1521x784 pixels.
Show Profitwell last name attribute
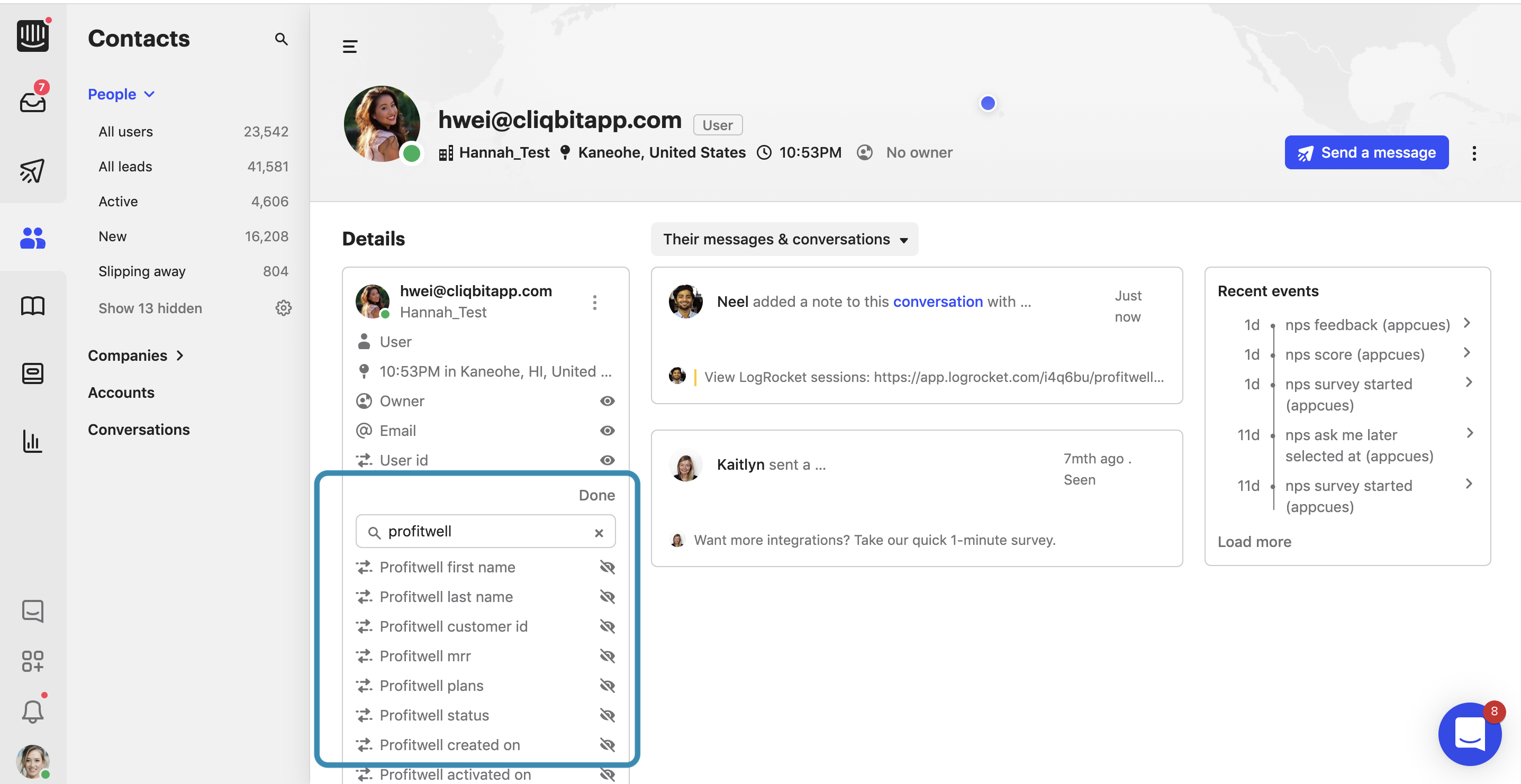coord(607,597)
